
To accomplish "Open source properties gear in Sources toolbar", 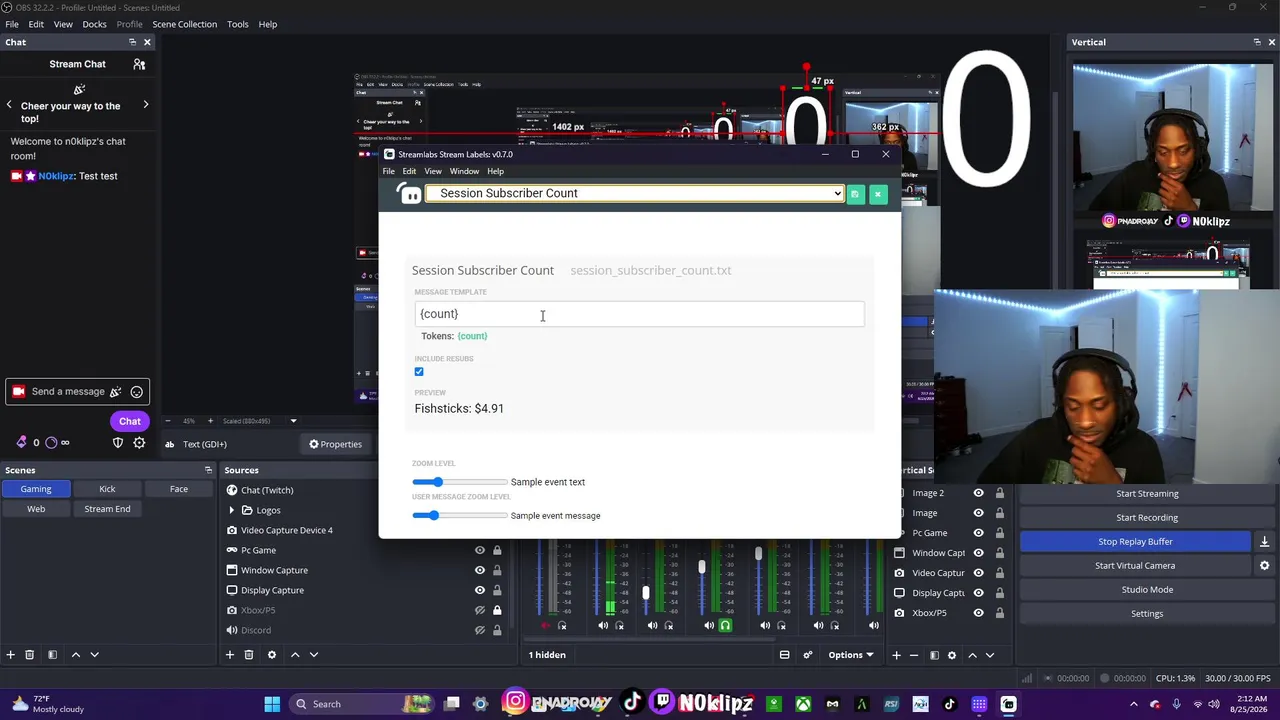I will (x=271, y=654).
